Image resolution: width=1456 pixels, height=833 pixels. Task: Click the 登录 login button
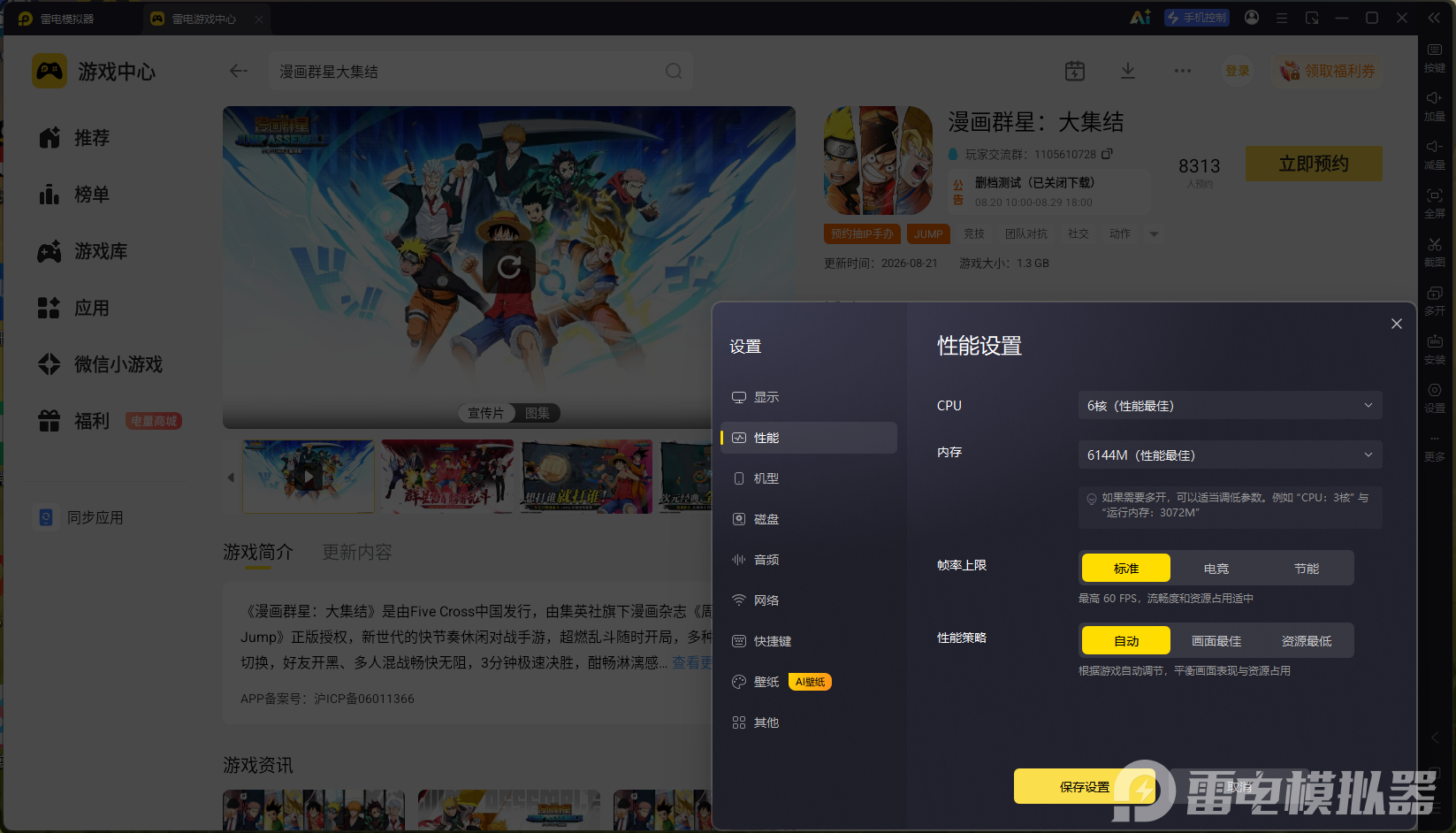coord(1238,71)
